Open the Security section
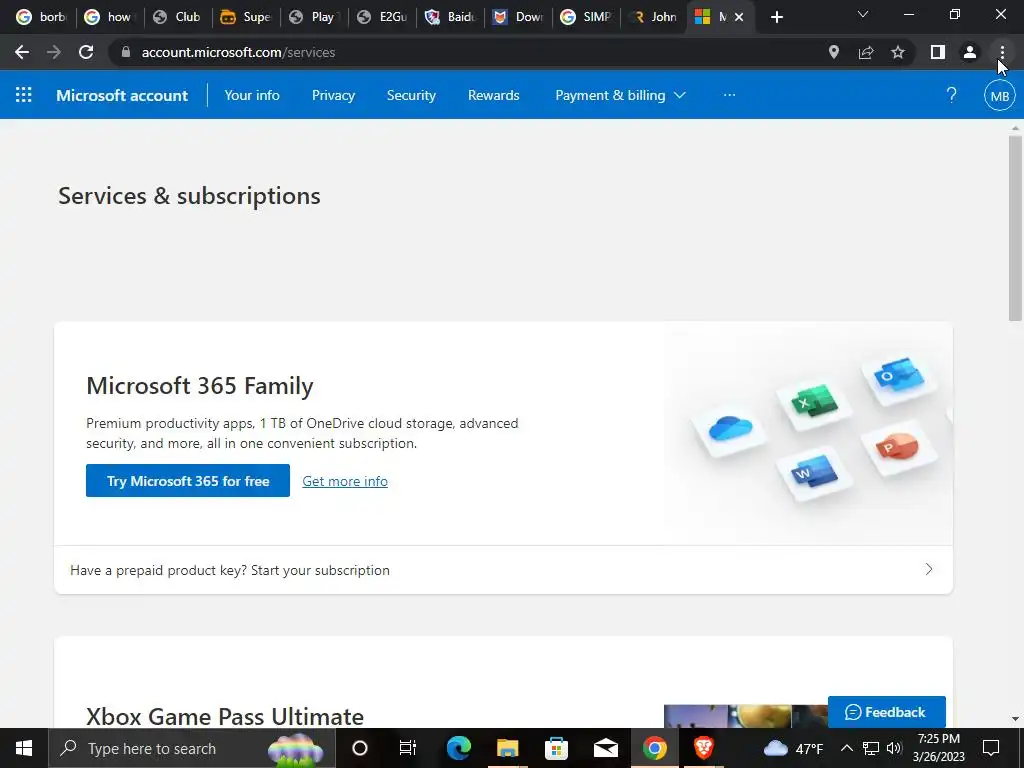1024x768 pixels. tap(411, 95)
